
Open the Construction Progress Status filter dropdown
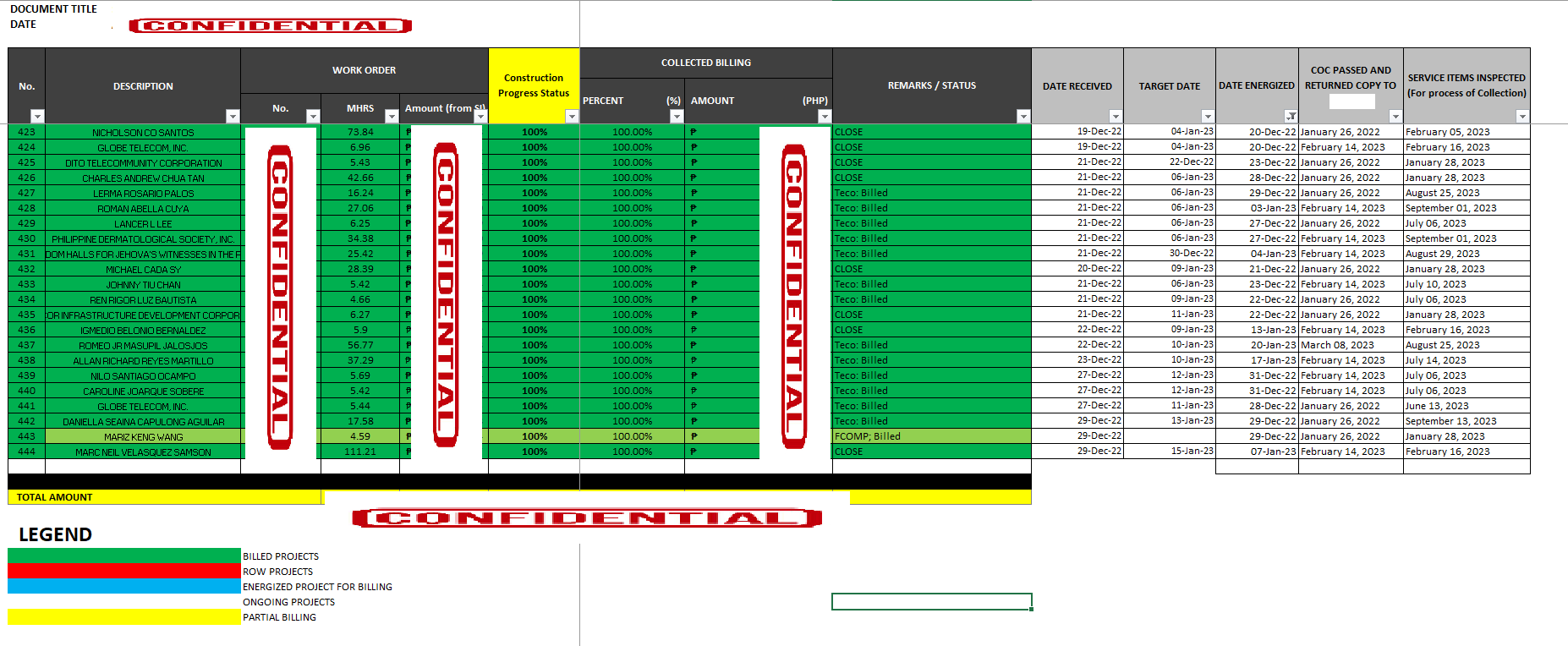point(572,116)
